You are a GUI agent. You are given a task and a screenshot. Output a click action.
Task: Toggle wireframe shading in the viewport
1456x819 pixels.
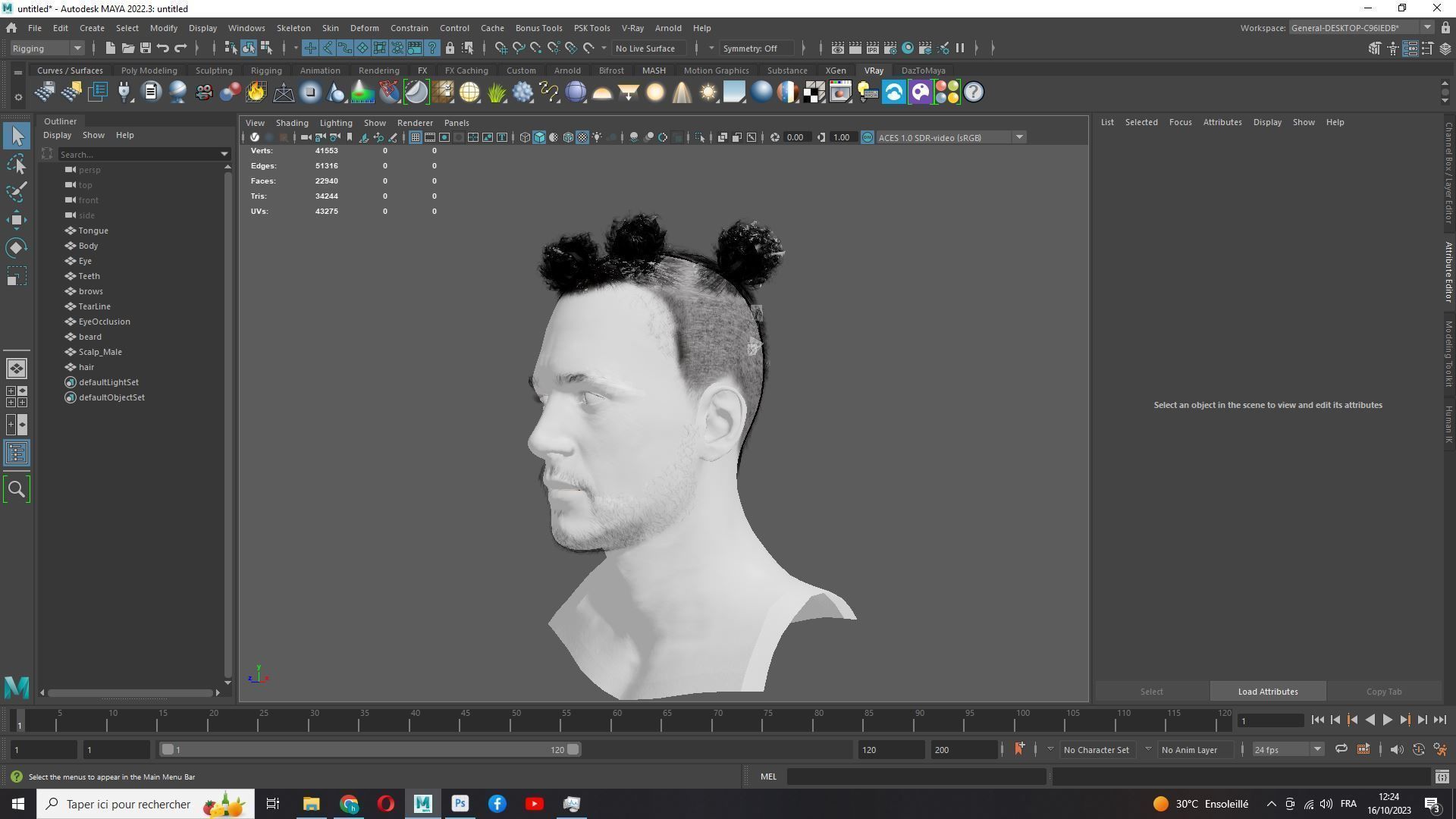click(525, 137)
